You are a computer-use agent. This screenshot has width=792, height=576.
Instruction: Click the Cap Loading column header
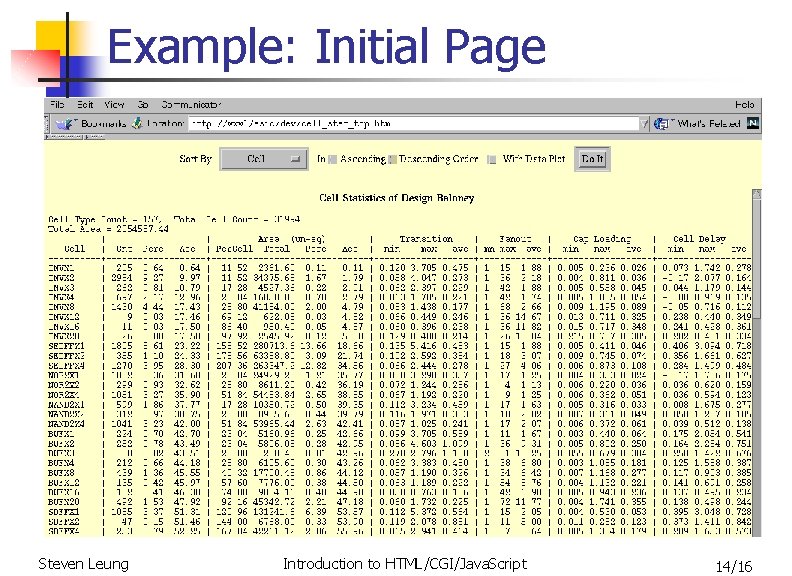(x=602, y=238)
